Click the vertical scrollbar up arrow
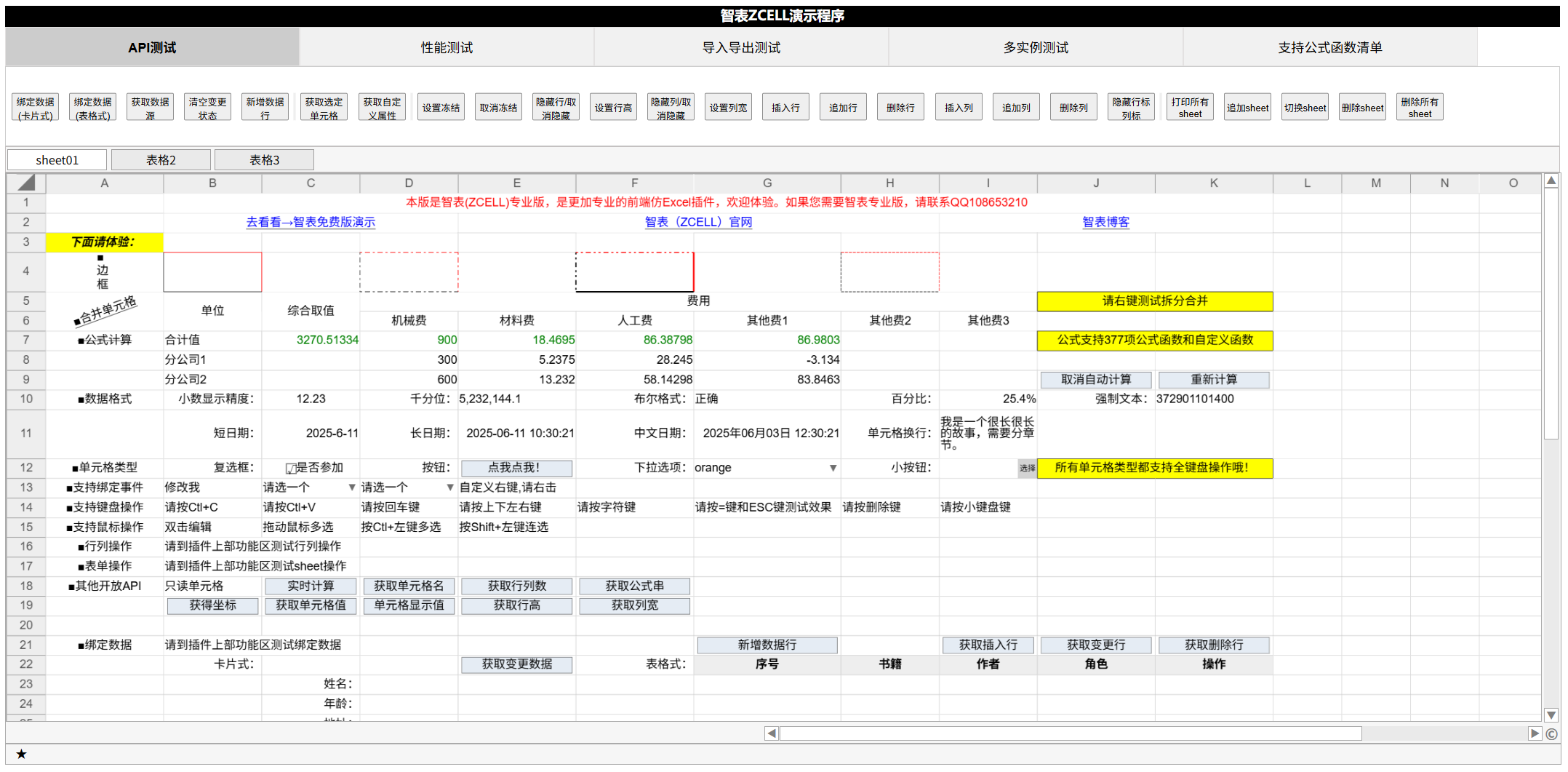Viewport: 1568px width, 772px height. tap(1551, 181)
